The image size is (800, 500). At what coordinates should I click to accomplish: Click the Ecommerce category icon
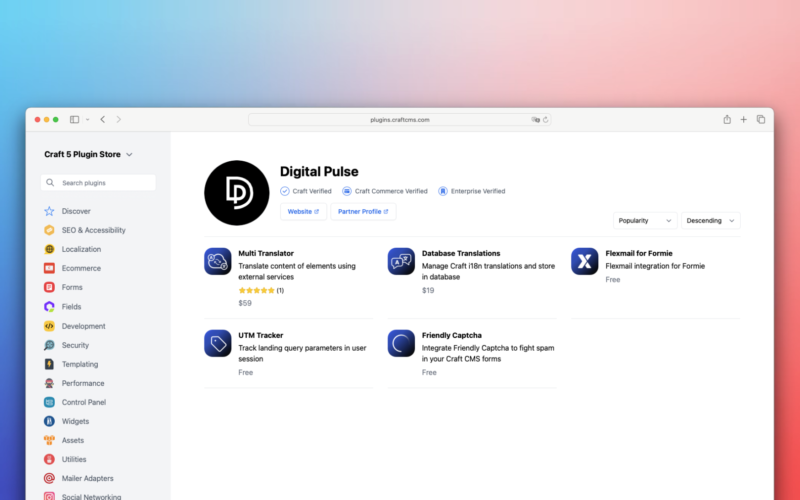(x=49, y=268)
